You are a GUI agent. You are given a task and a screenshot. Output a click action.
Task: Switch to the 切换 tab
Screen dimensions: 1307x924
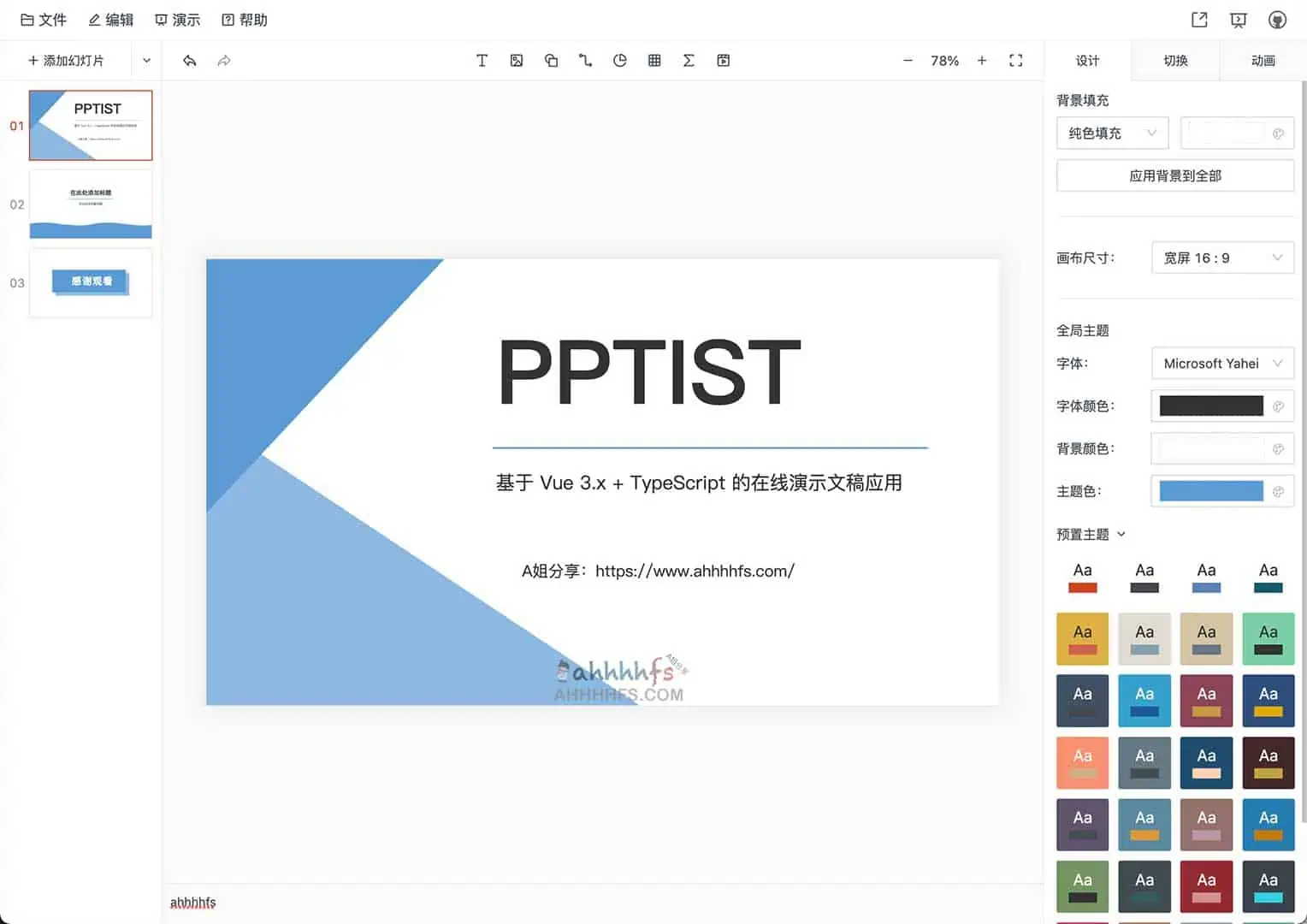(x=1174, y=60)
